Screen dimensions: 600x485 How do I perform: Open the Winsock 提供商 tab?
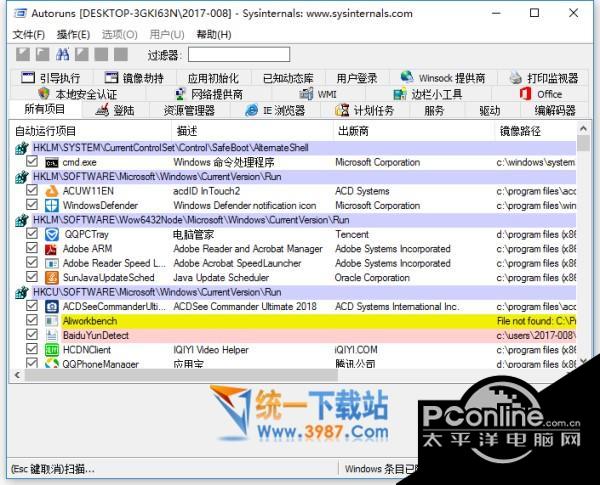443,78
